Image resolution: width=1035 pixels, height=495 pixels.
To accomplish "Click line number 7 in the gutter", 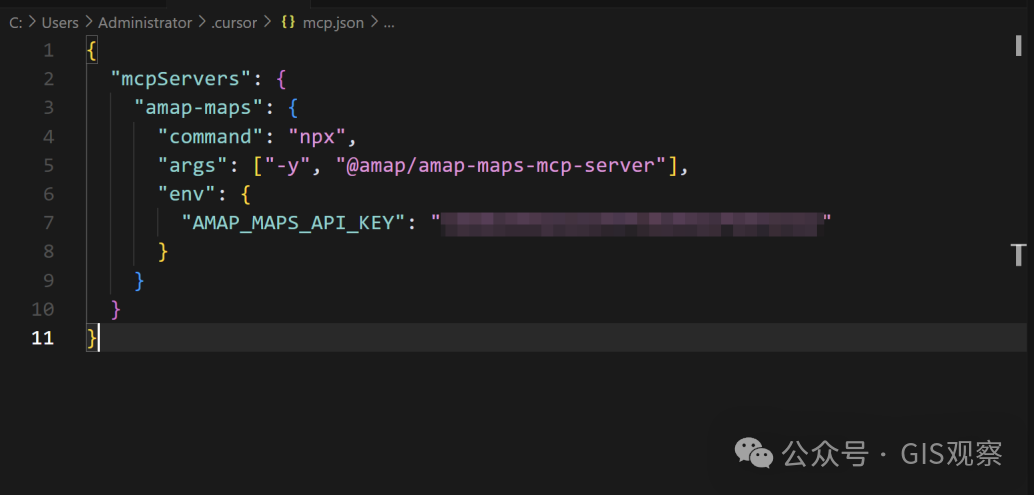I will pos(48,222).
